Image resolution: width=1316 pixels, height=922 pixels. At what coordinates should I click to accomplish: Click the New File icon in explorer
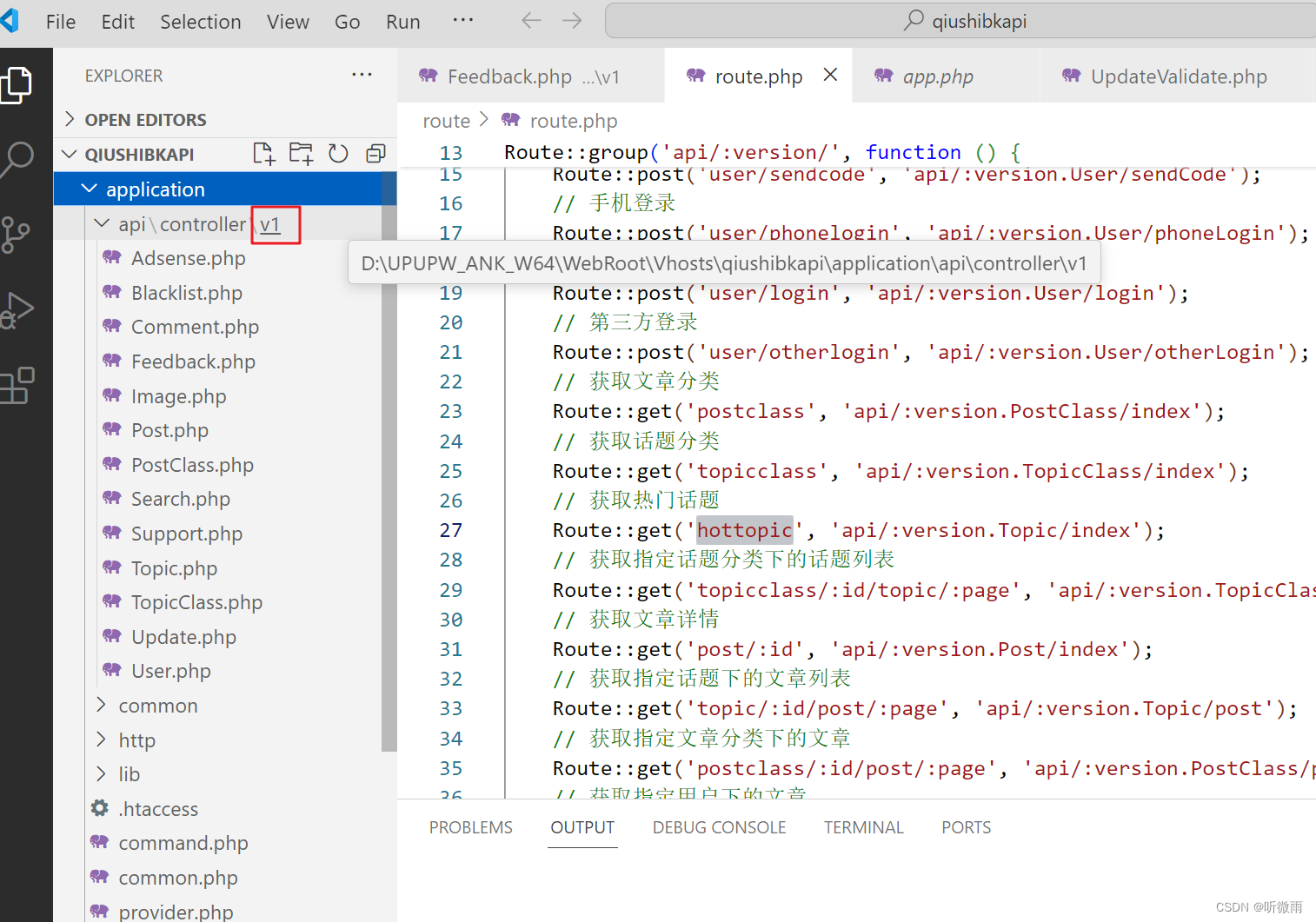pyautogui.click(x=263, y=154)
